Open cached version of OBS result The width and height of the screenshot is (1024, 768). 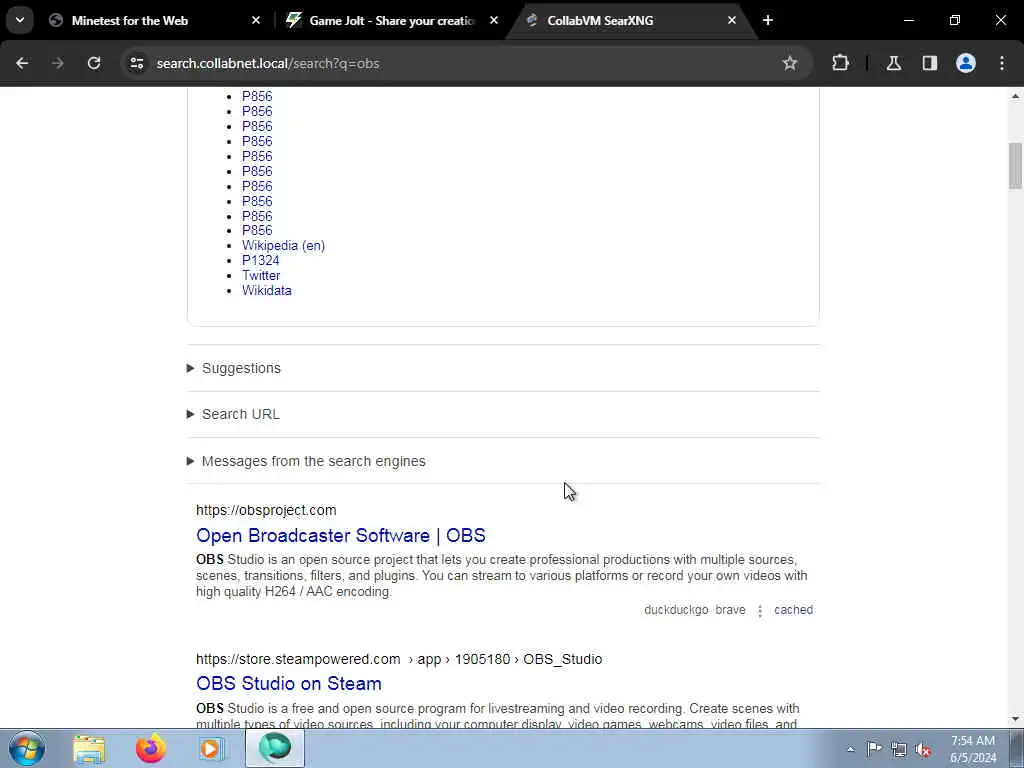(x=793, y=610)
